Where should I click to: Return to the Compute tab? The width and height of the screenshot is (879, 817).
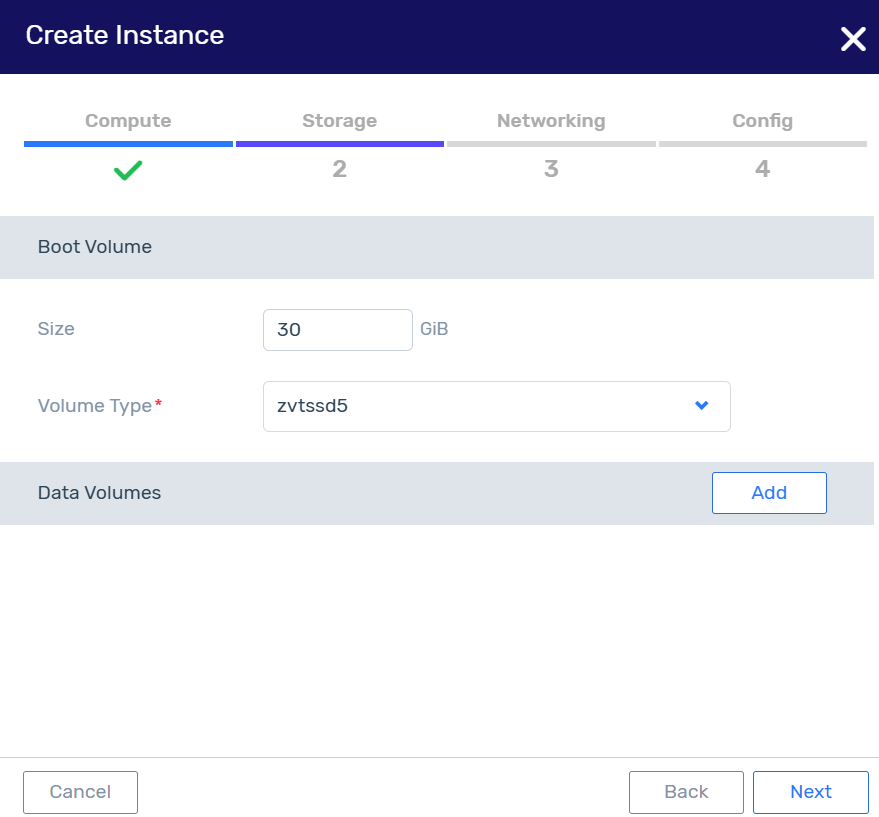point(127,120)
